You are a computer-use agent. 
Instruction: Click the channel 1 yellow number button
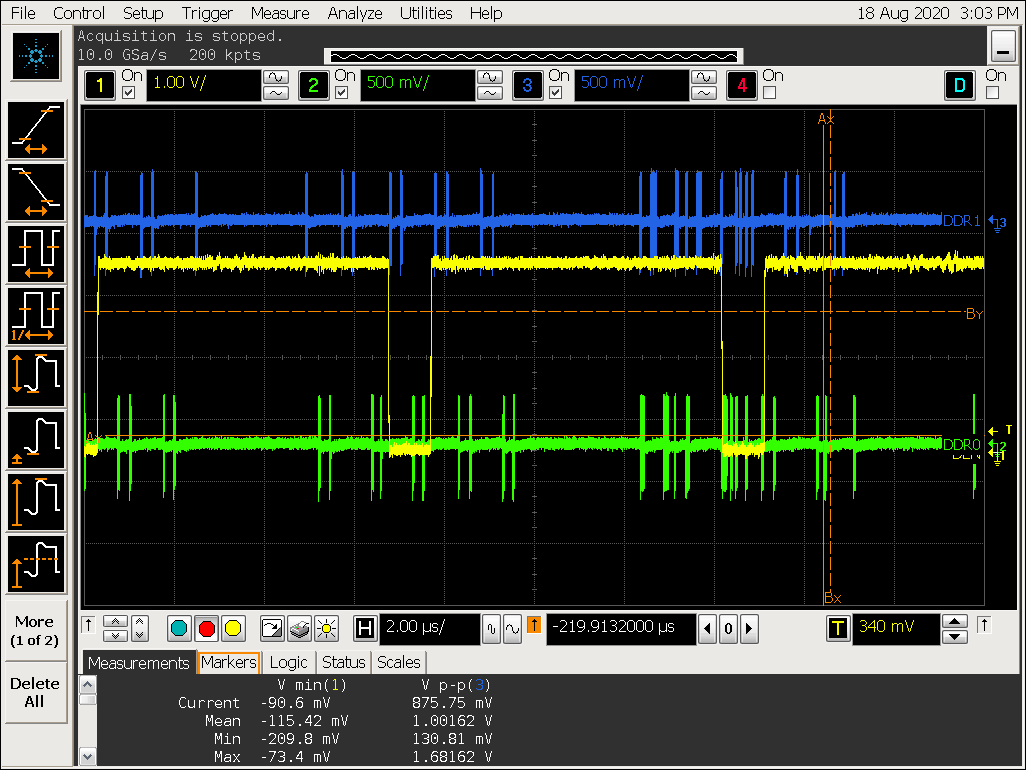coord(99,85)
